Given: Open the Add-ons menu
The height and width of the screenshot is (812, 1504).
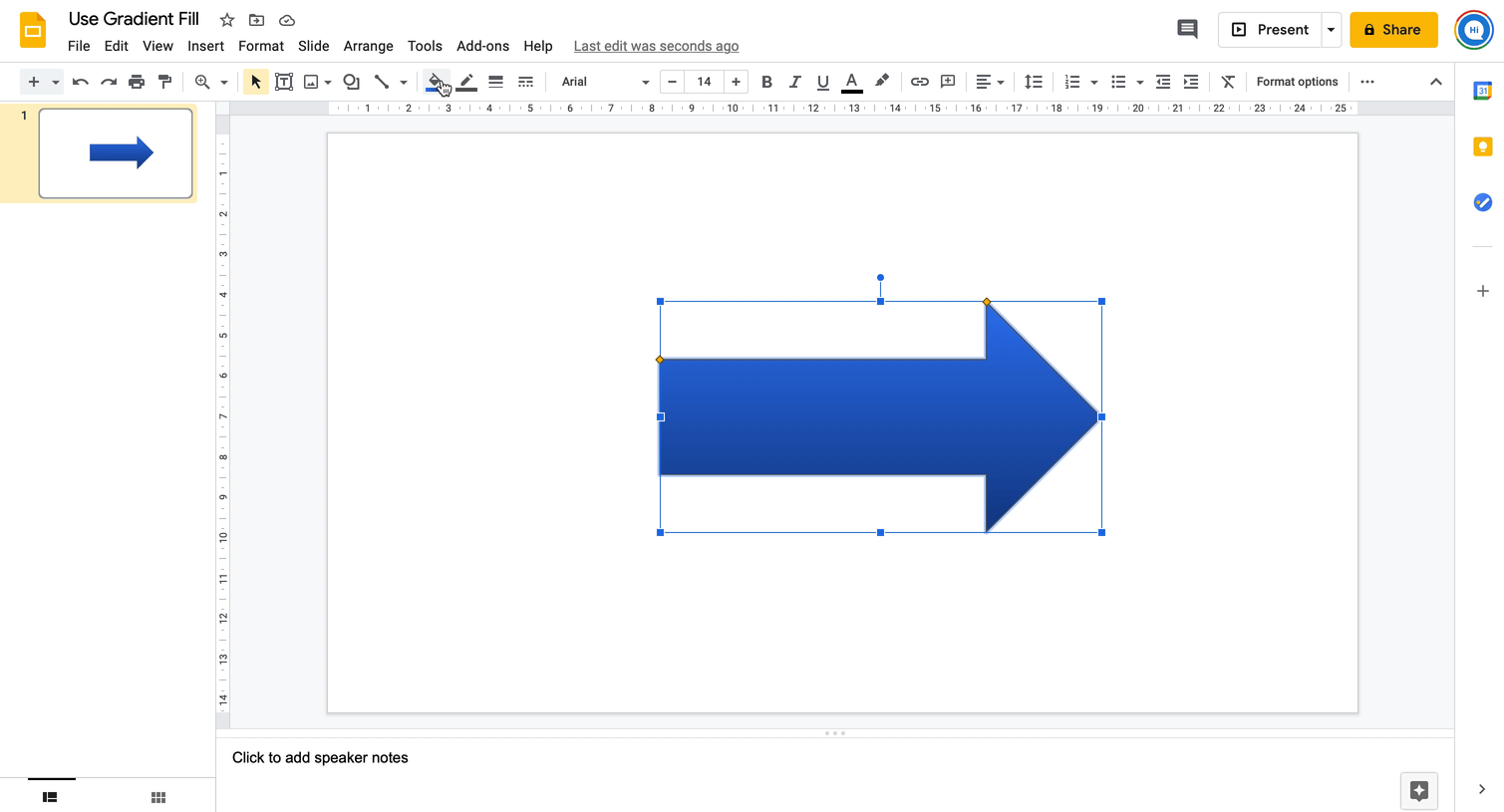Looking at the screenshot, I should tap(482, 46).
